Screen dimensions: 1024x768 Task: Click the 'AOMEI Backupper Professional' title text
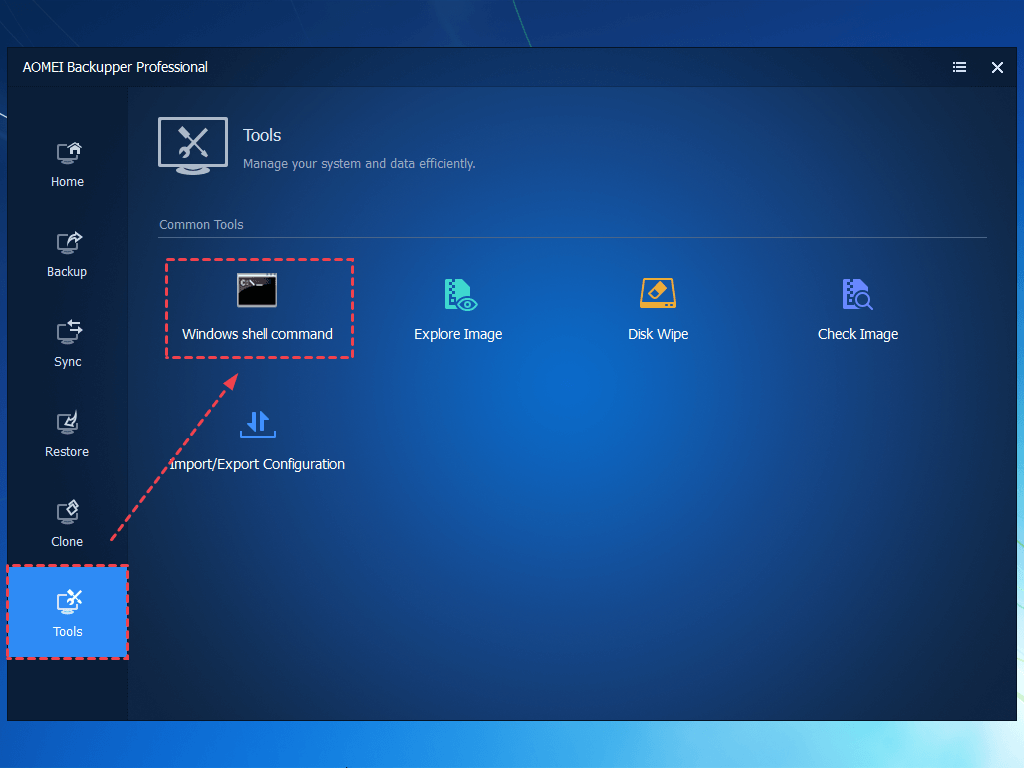(x=115, y=67)
